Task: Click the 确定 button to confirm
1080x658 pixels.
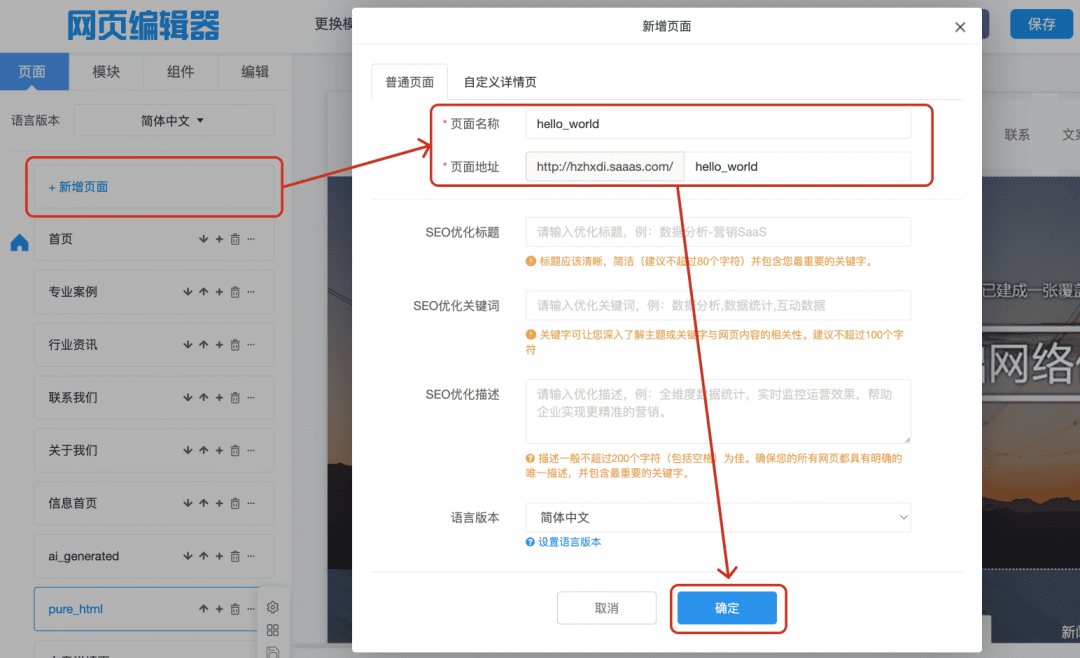Action: pyautogui.click(x=727, y=608)
